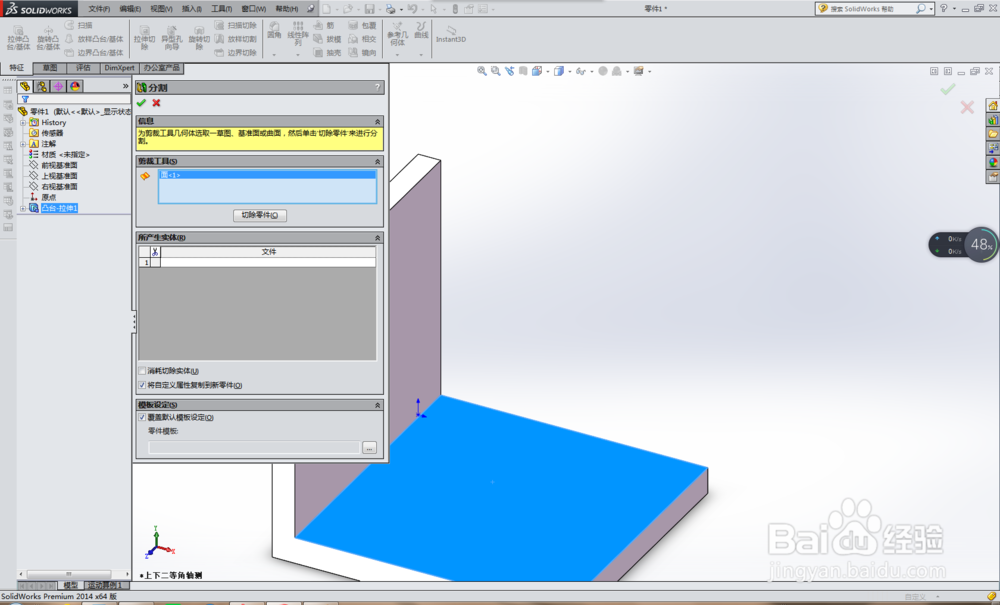Screen dimensions: 1000x605
Task: Click the 零件模板 path field
Action: coord(254,448)
